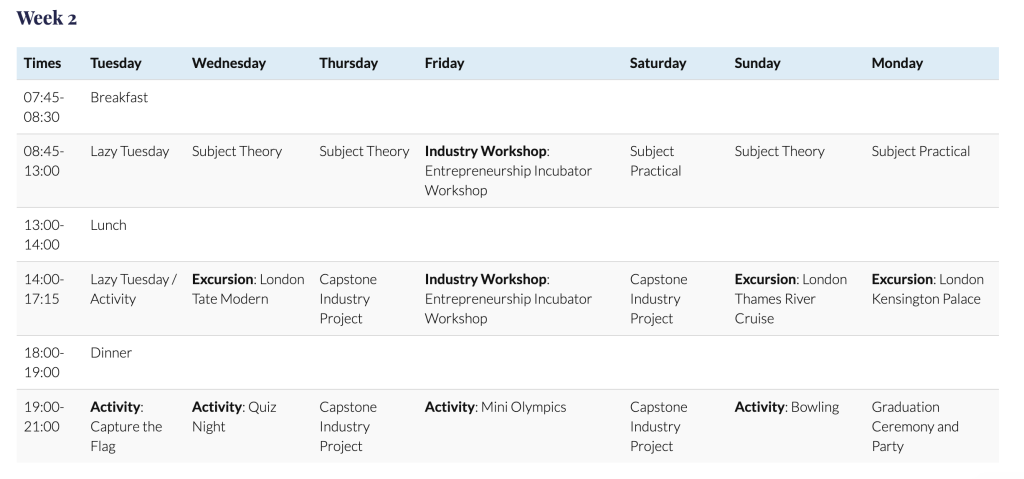1024x479 pixels.
Task: Click Graduation Ceremony and Party cell
Action: pyautogui.click(x=914, y=427)
